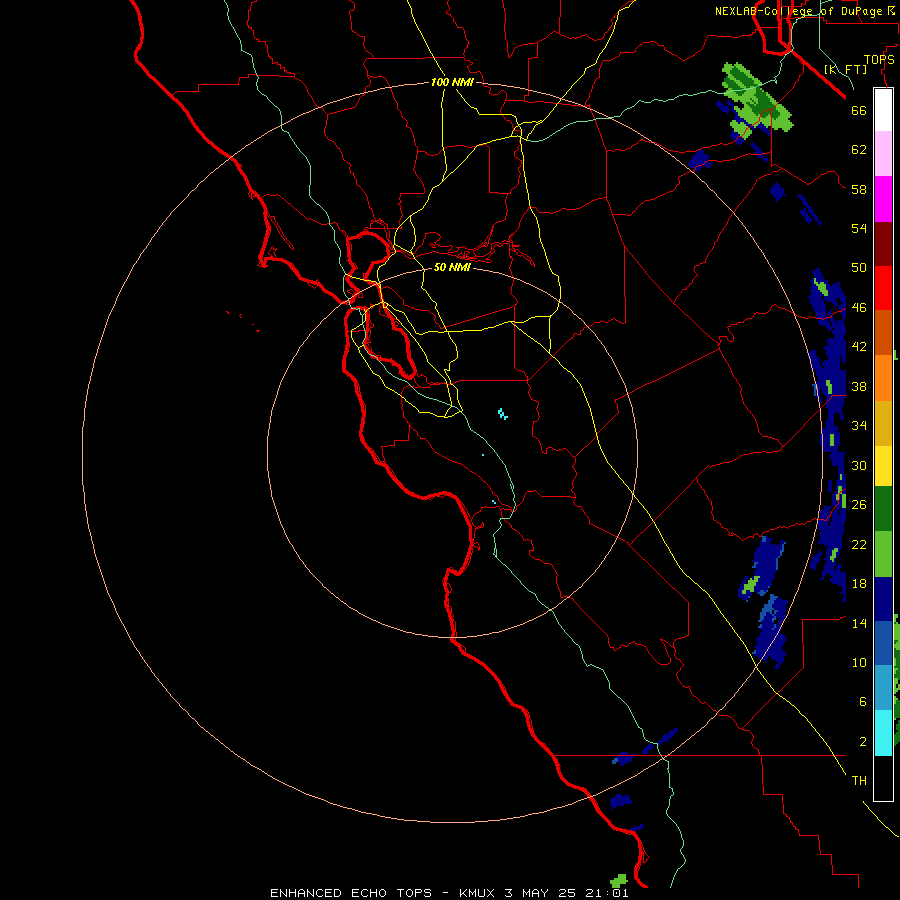Click the legend value "26"

(859, 505)
